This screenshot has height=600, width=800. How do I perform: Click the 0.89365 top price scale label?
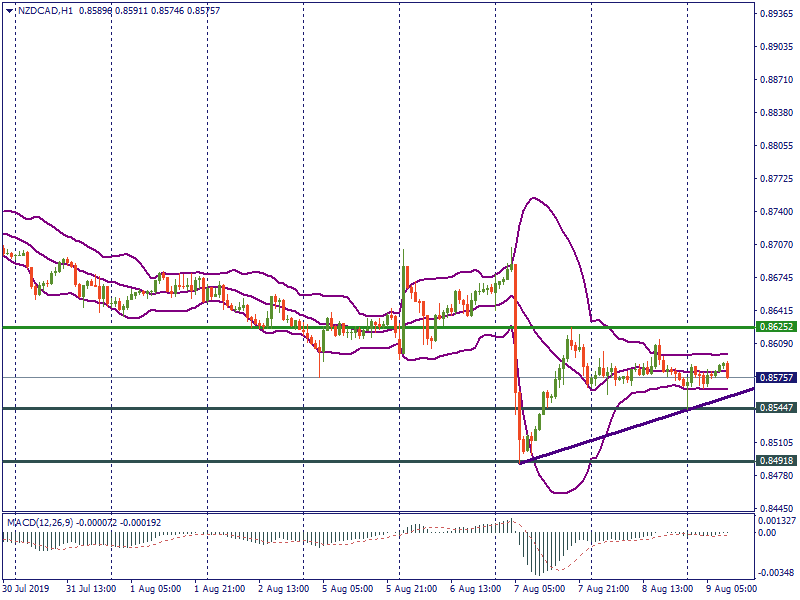click(775, 14)
